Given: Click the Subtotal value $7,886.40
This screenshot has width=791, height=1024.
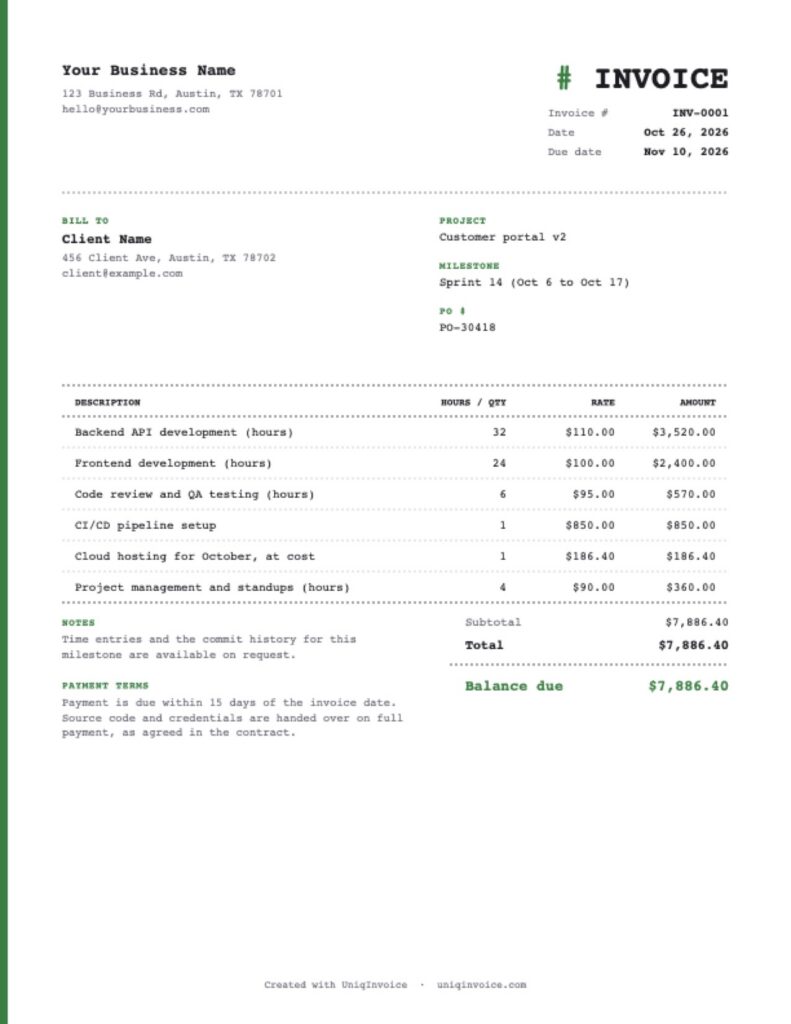Looking at the screenshot, I should click(x=697, y=622).
